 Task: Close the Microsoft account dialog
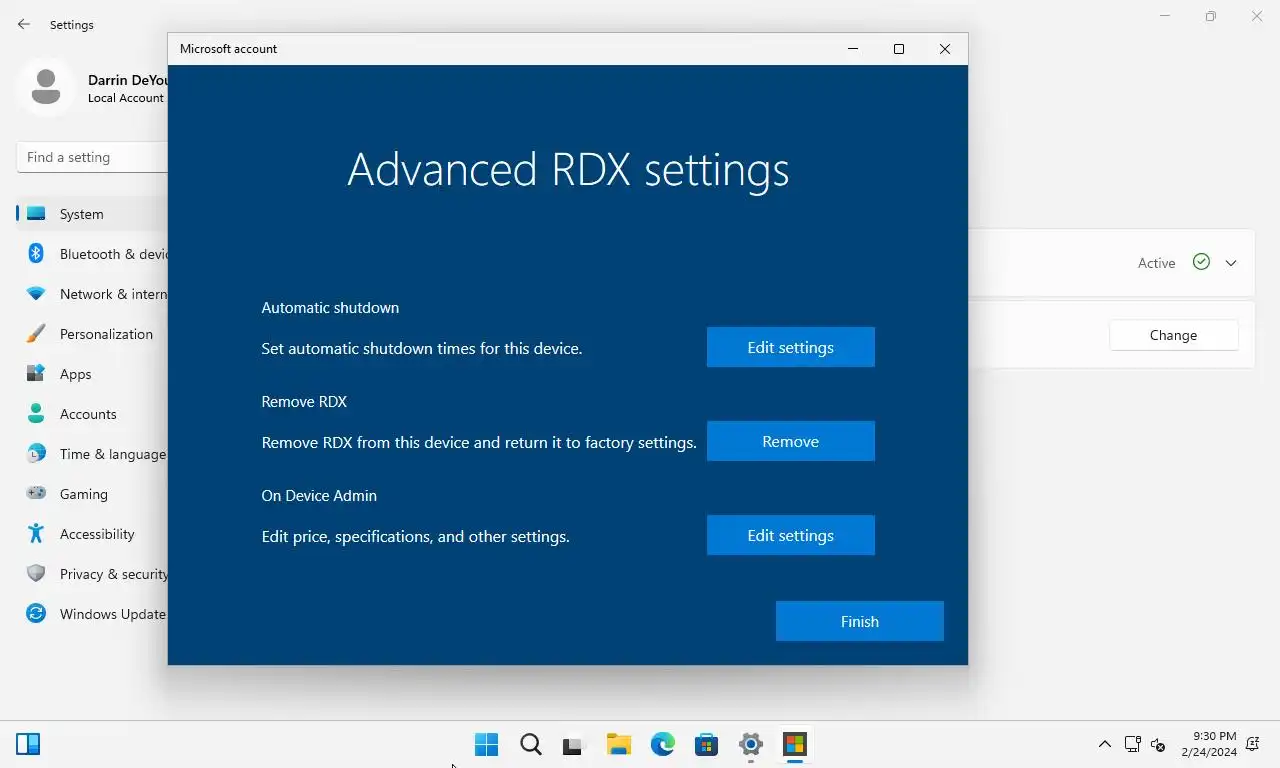coord(945,49)
